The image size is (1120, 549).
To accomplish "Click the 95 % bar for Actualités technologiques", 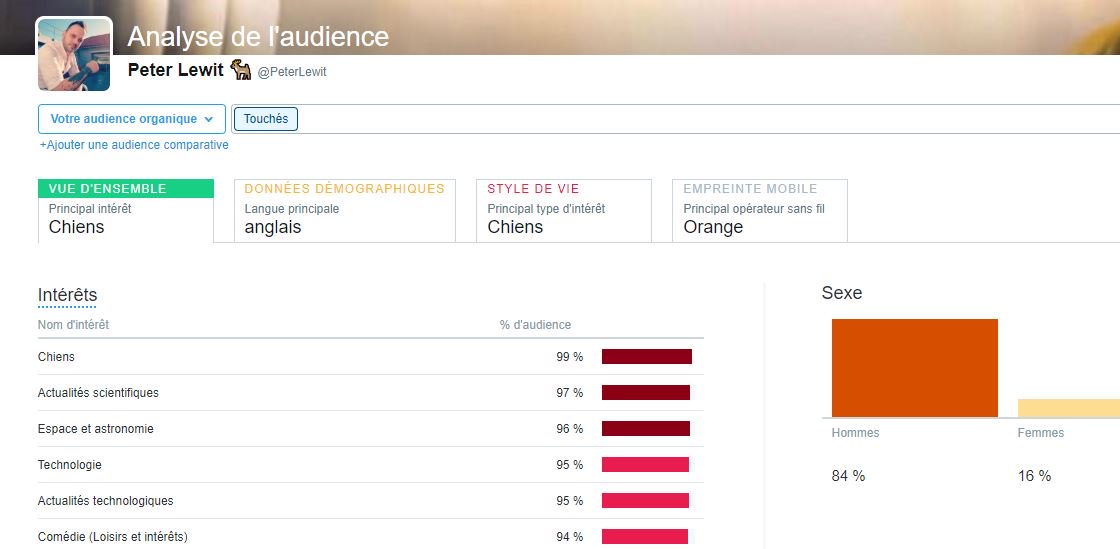I will (645, 500).
